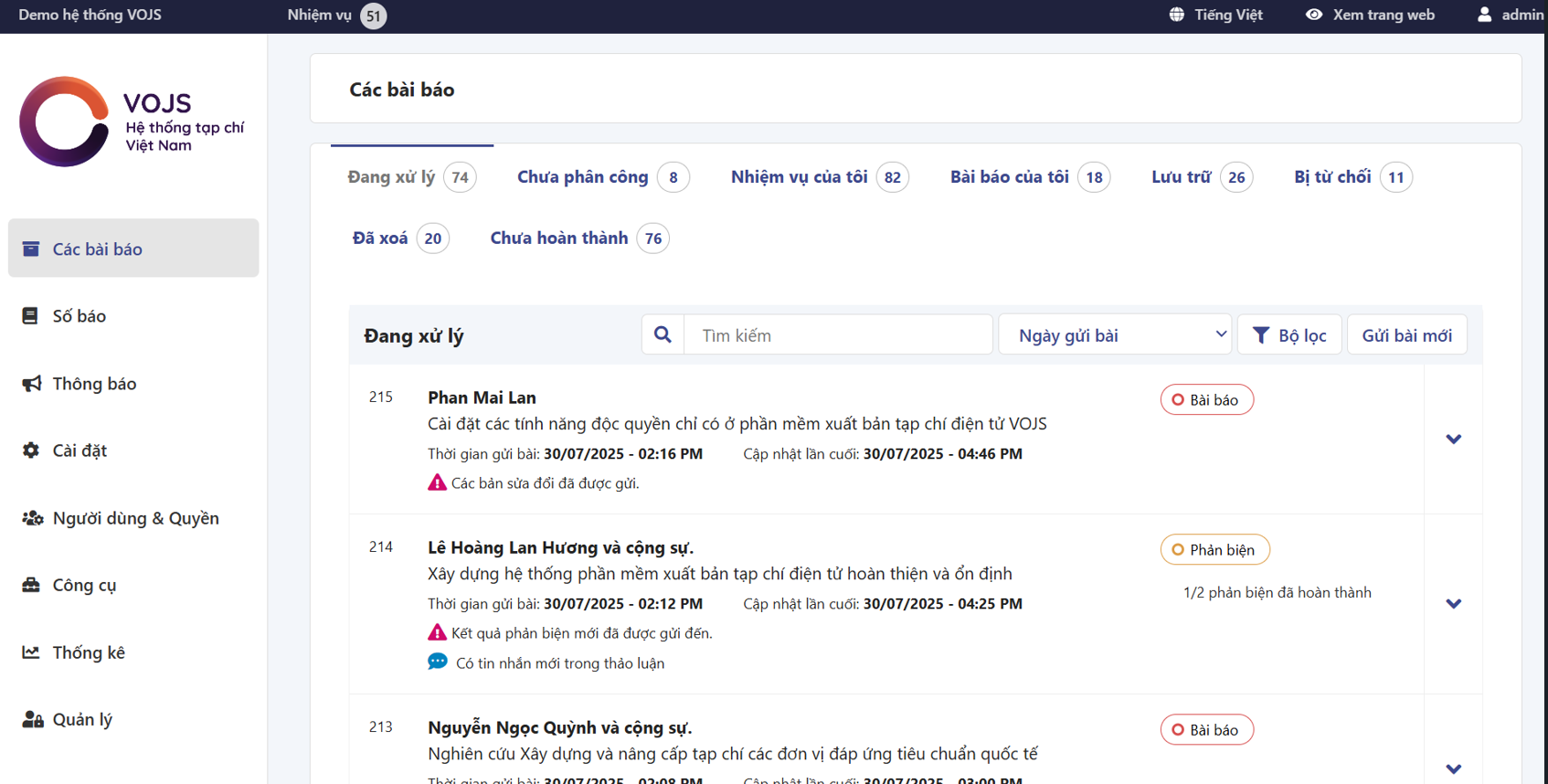Viewport: 1548px width, 784px height.
Task: Expand submission 215 details chevron
Action: coord(1453,440)
